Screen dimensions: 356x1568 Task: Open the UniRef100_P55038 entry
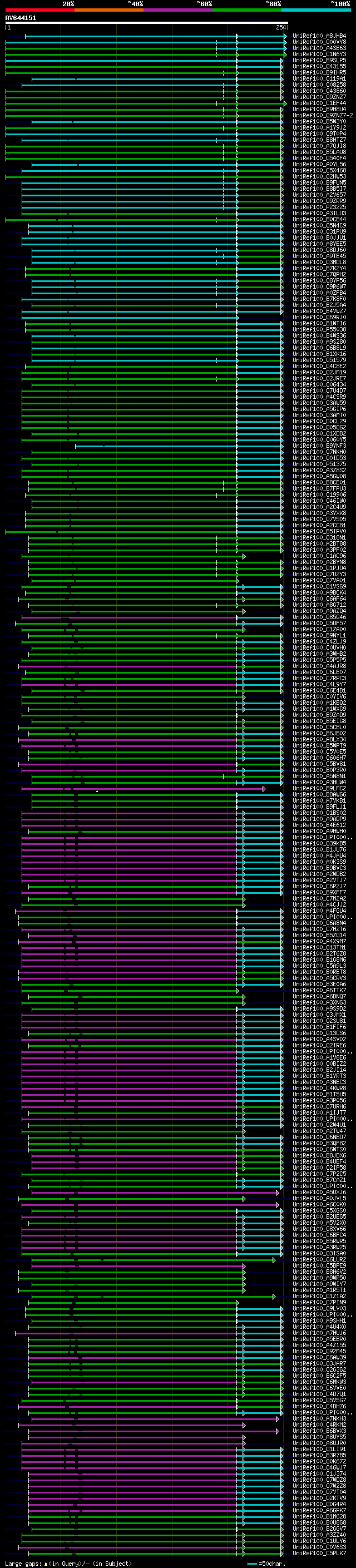(x=319, y=329)
